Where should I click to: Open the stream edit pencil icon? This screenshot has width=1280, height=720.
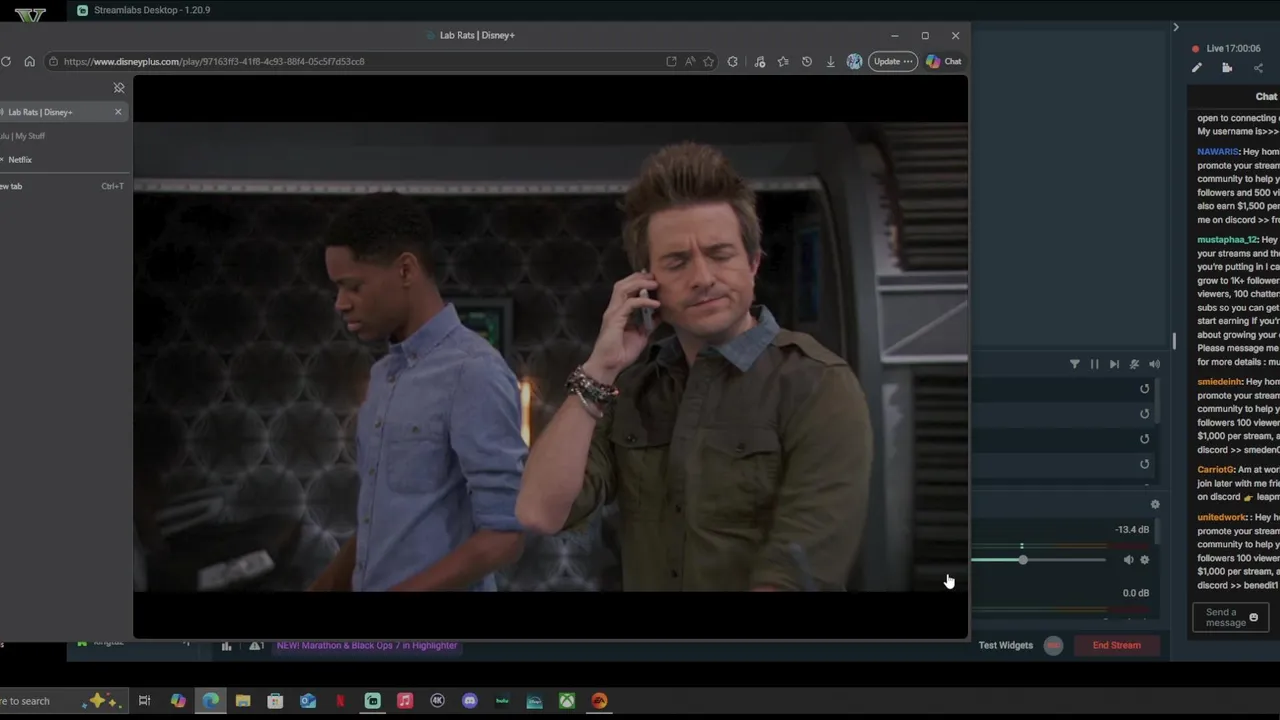coord(1196,68)
